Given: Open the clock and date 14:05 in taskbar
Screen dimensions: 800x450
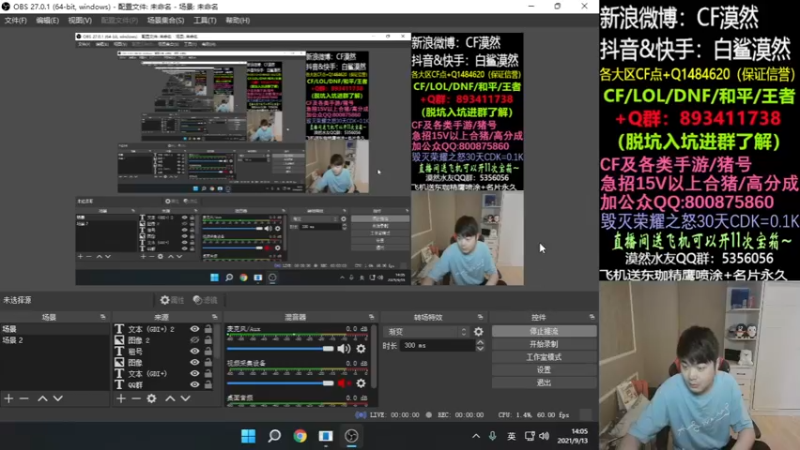Looking at the screenshot, I should pyautogui.click(x=572, y=436).
